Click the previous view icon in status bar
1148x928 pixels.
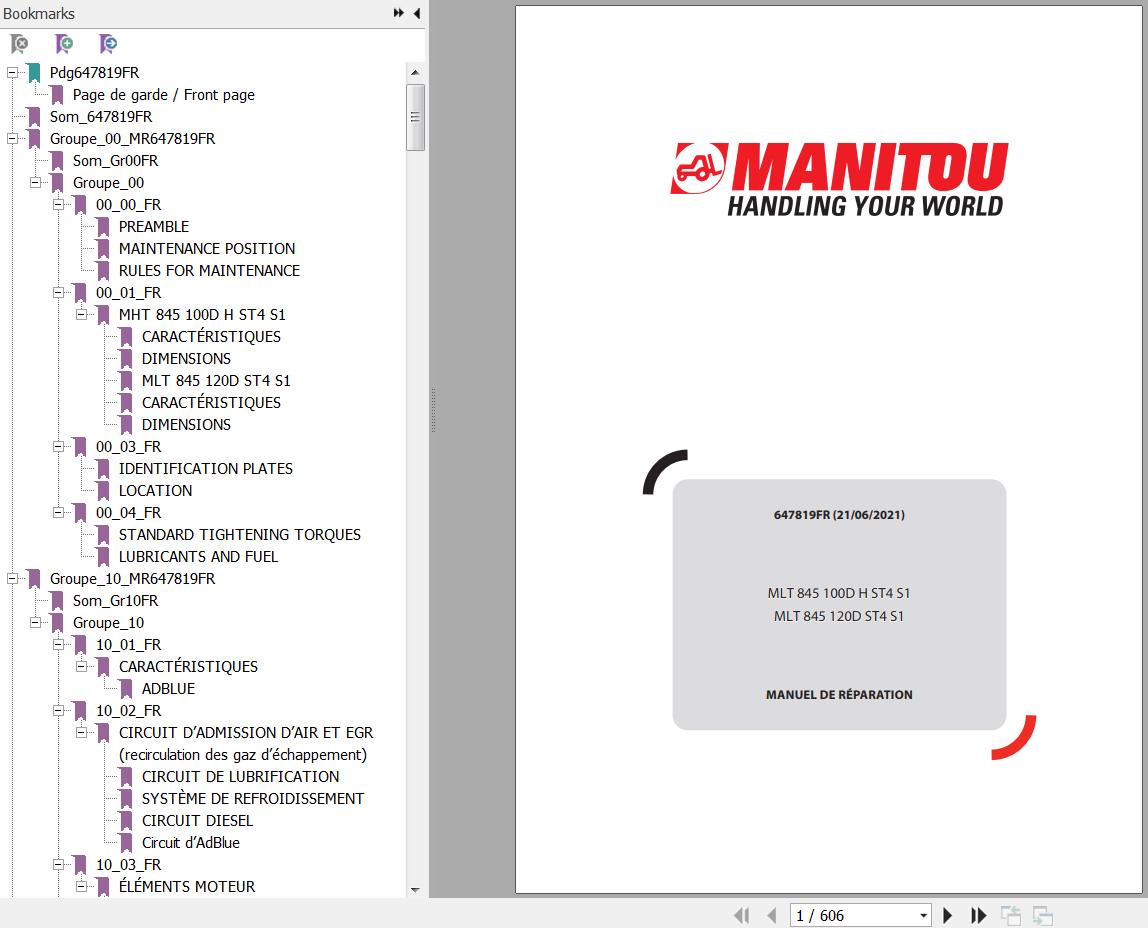coord(1011,916)
